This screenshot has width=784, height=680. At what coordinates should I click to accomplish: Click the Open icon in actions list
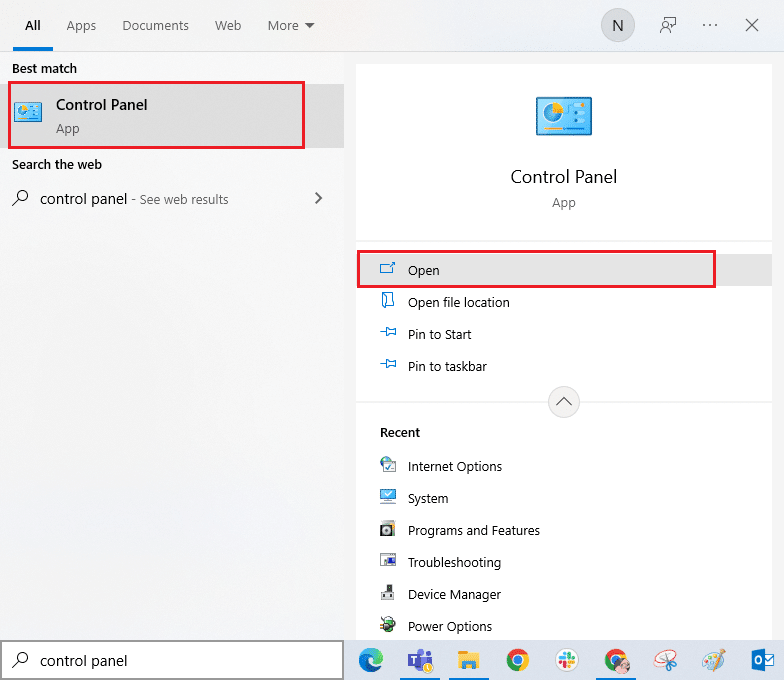tap(388, 268)
